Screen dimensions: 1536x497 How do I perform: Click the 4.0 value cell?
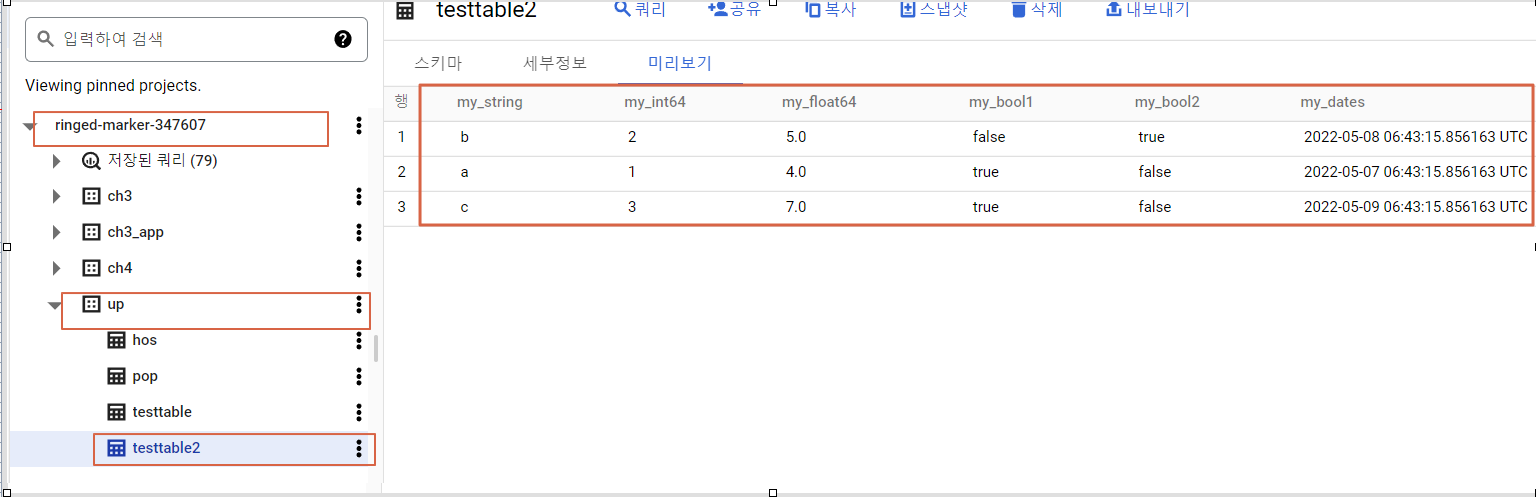click(x=797, y=172)
